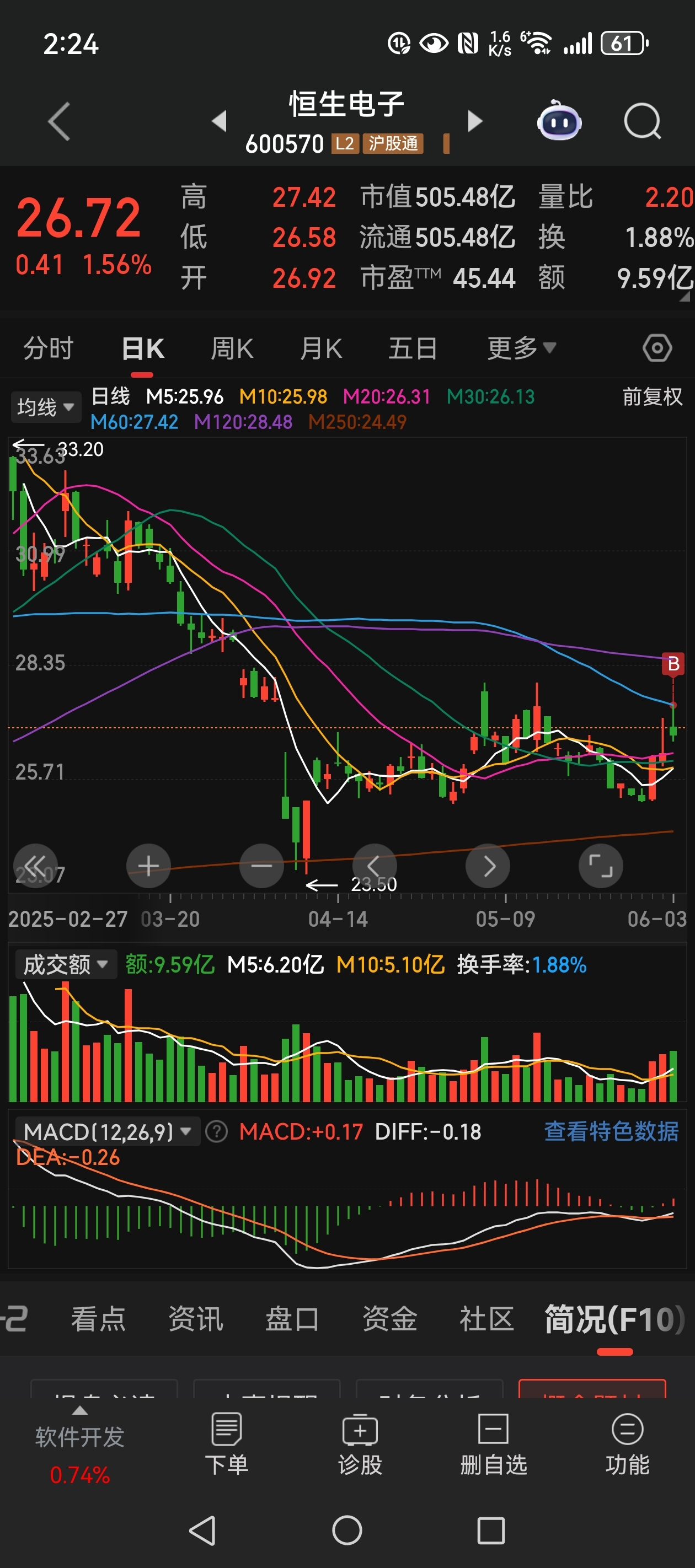This screenshot has height=1568, width=695.
Task: Switch to 月K chart tab
Action: (321, 348)
